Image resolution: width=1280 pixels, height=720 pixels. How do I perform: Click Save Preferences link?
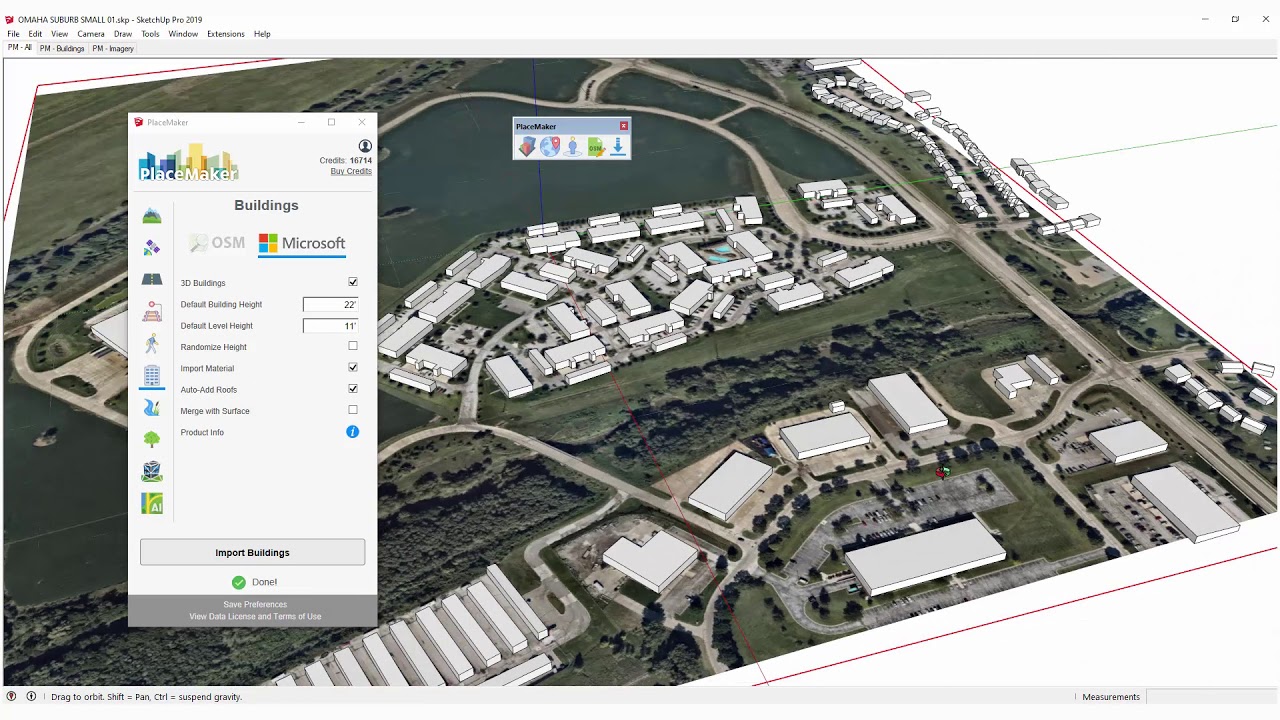pos(255,604)
